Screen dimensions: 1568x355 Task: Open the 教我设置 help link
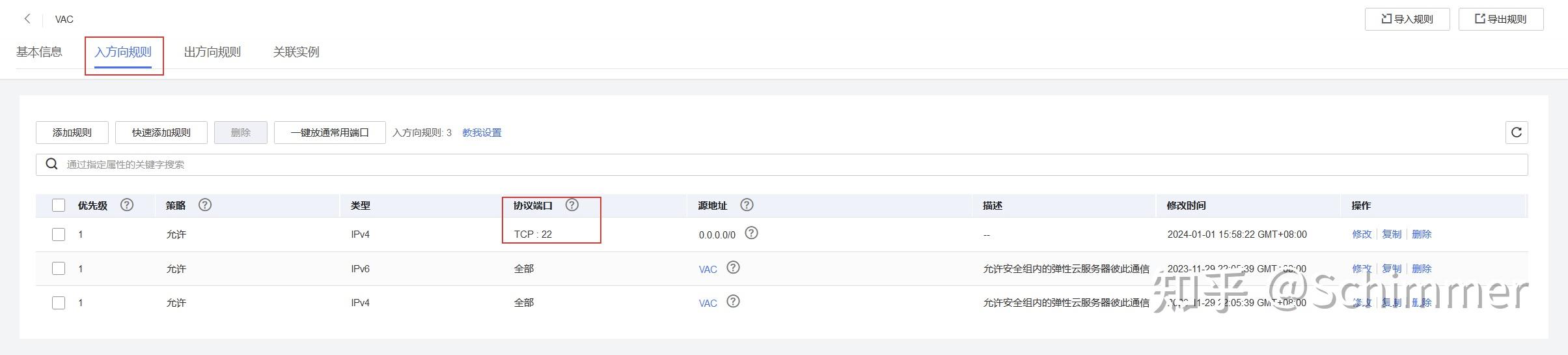[x=482, y=133]
